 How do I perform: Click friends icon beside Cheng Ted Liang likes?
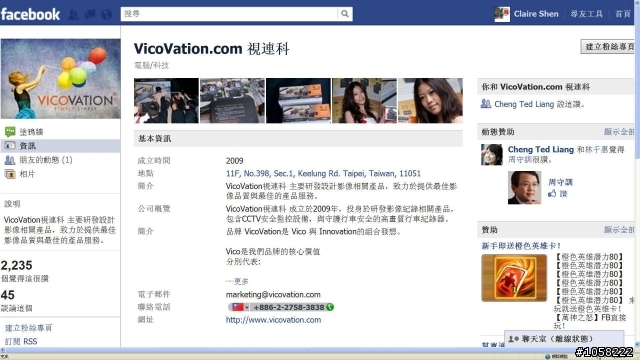486,104
